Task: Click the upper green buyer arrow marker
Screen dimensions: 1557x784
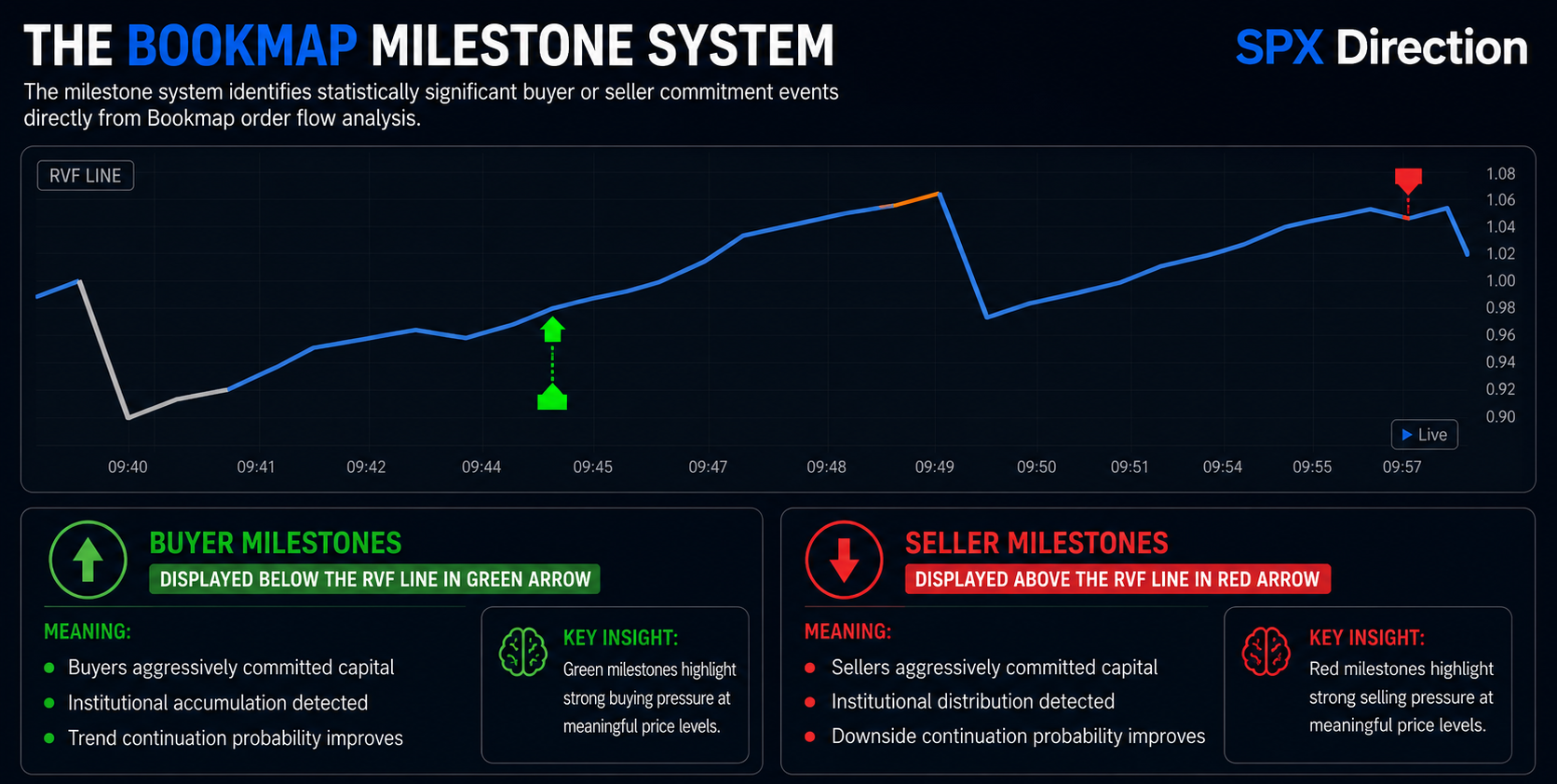Action: [553, 330]
